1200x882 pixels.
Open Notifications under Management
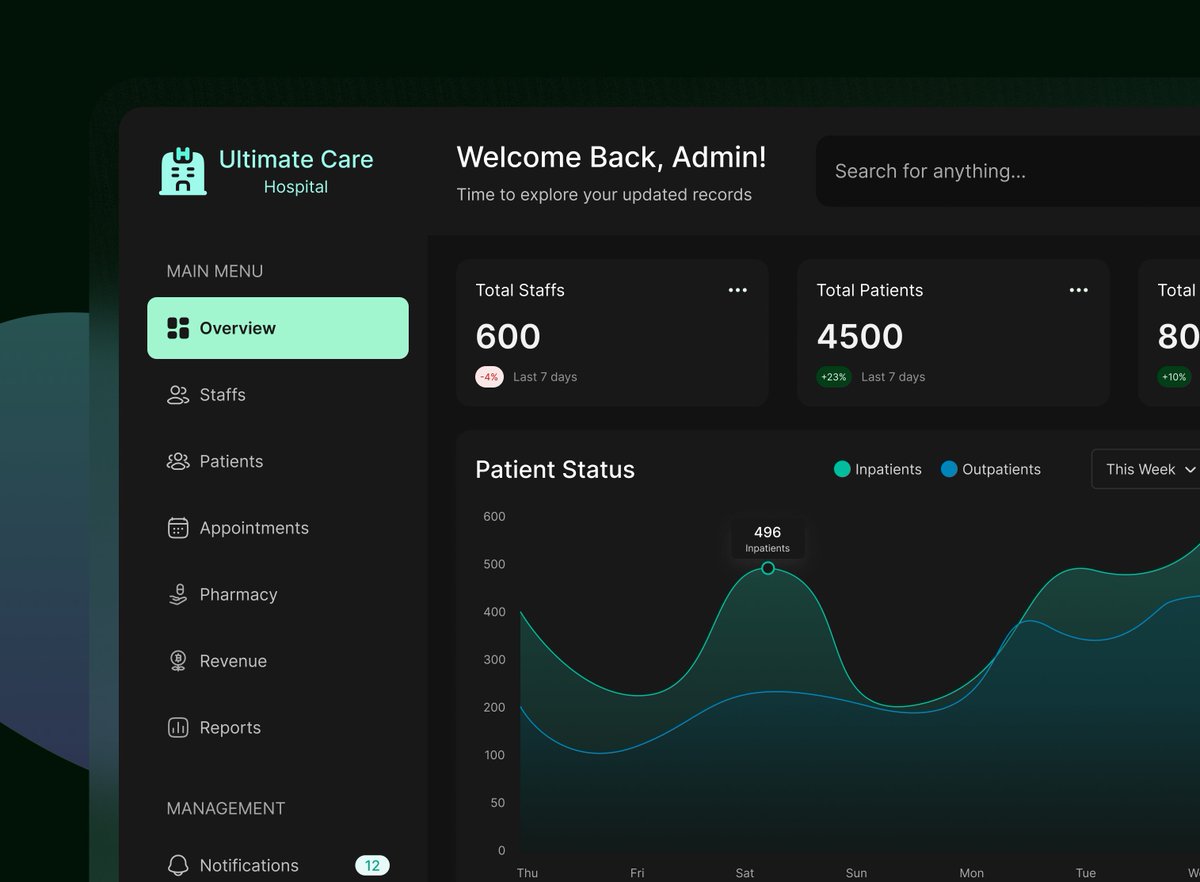pyautogui.click(x=278, y=865)
